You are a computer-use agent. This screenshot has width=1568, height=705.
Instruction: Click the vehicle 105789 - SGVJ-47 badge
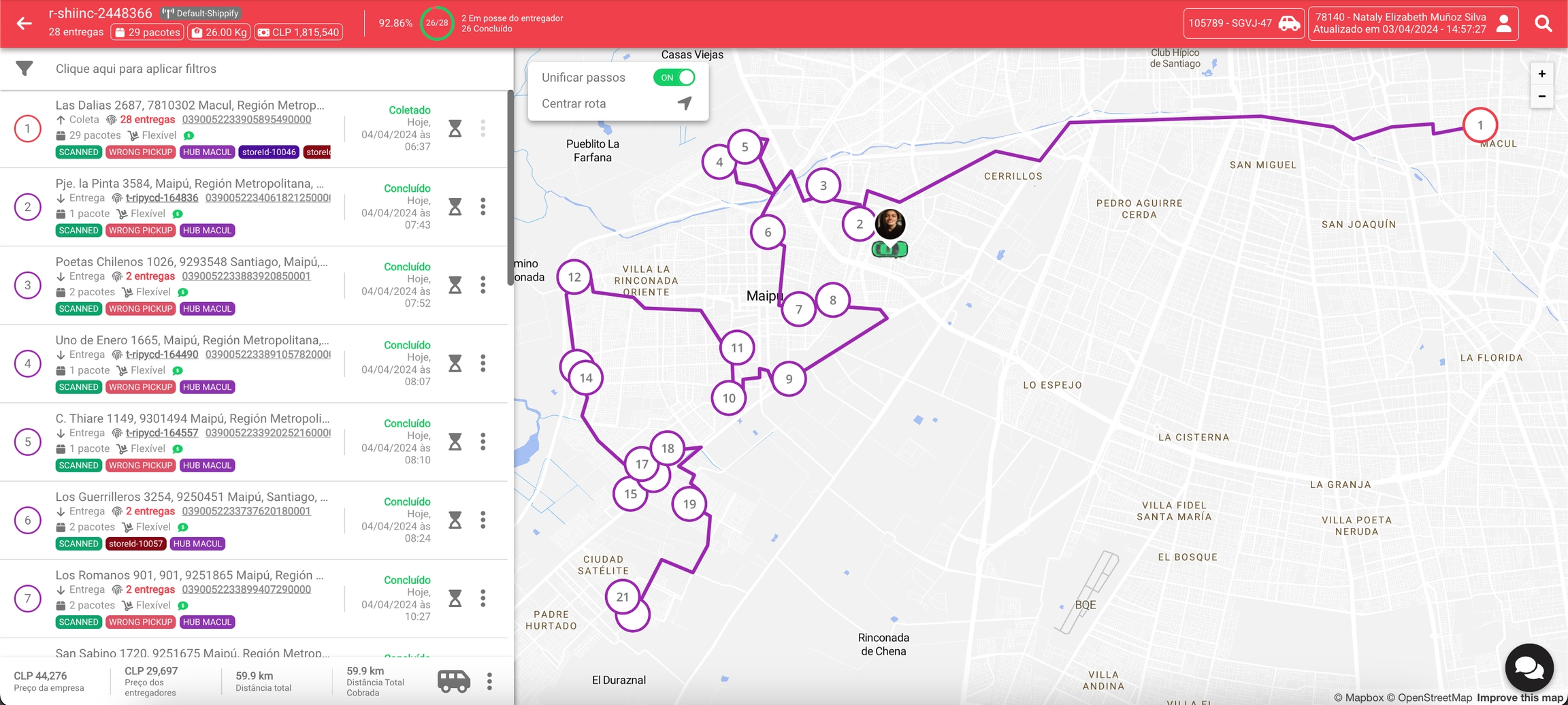coord(1243,24)
